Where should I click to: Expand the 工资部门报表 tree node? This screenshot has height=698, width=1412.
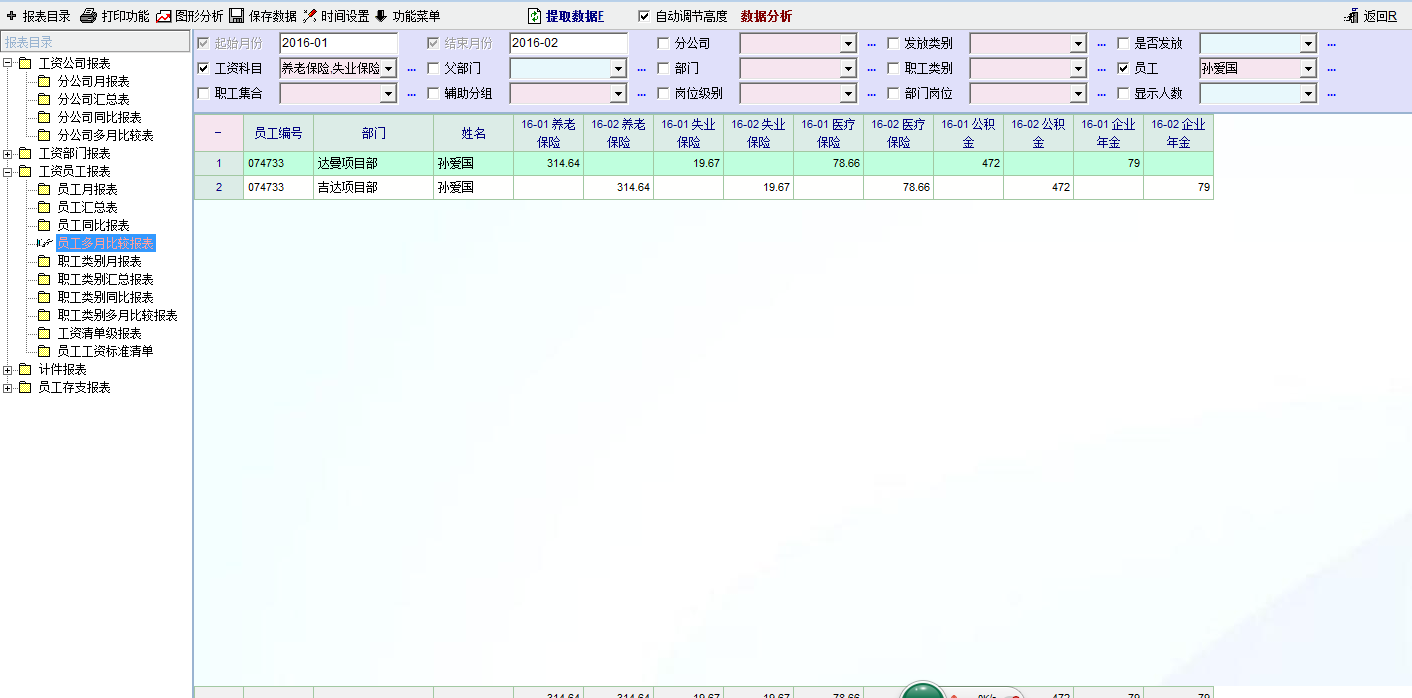click(x=8, y=154)
